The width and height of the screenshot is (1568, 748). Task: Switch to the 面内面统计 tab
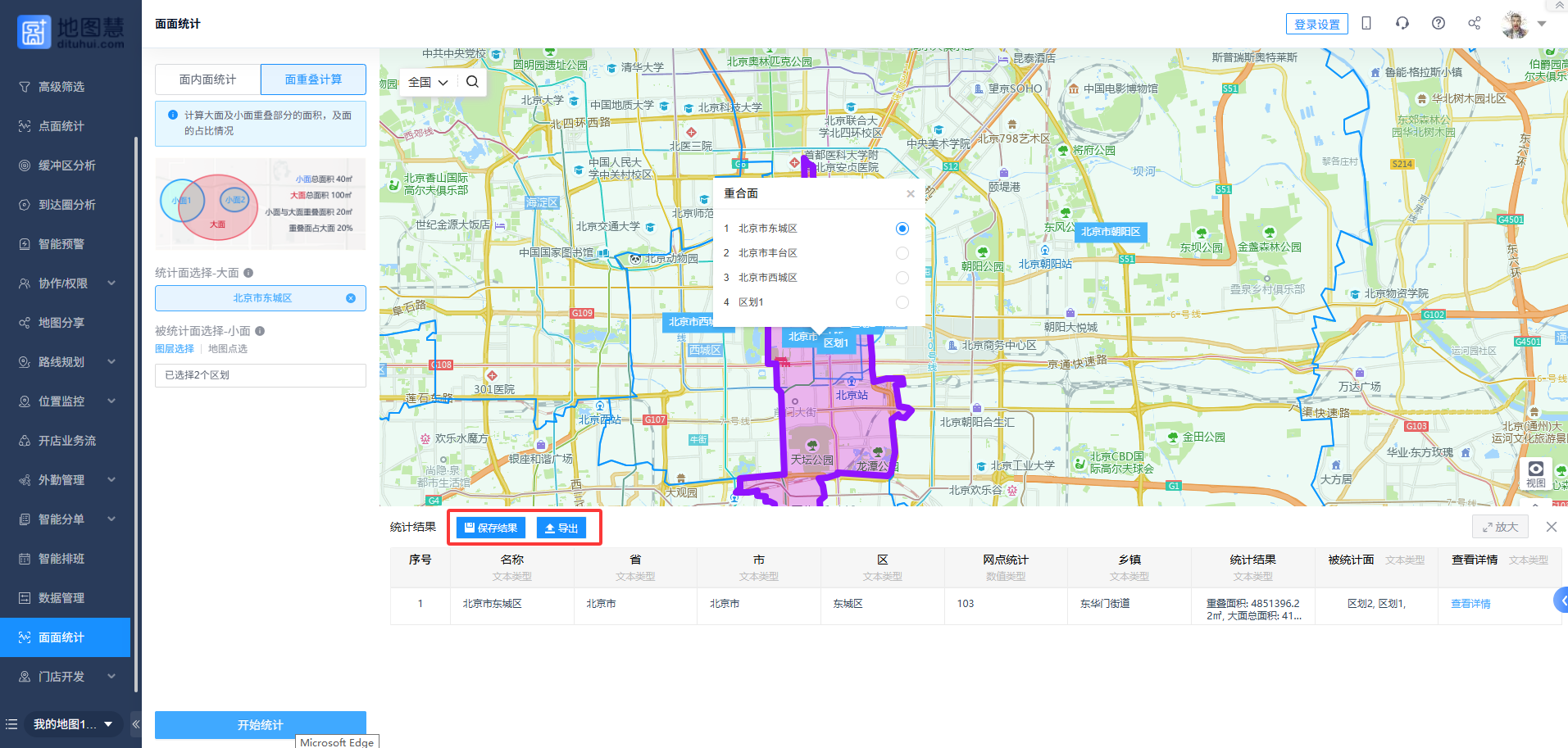click(x=207, y=79)
